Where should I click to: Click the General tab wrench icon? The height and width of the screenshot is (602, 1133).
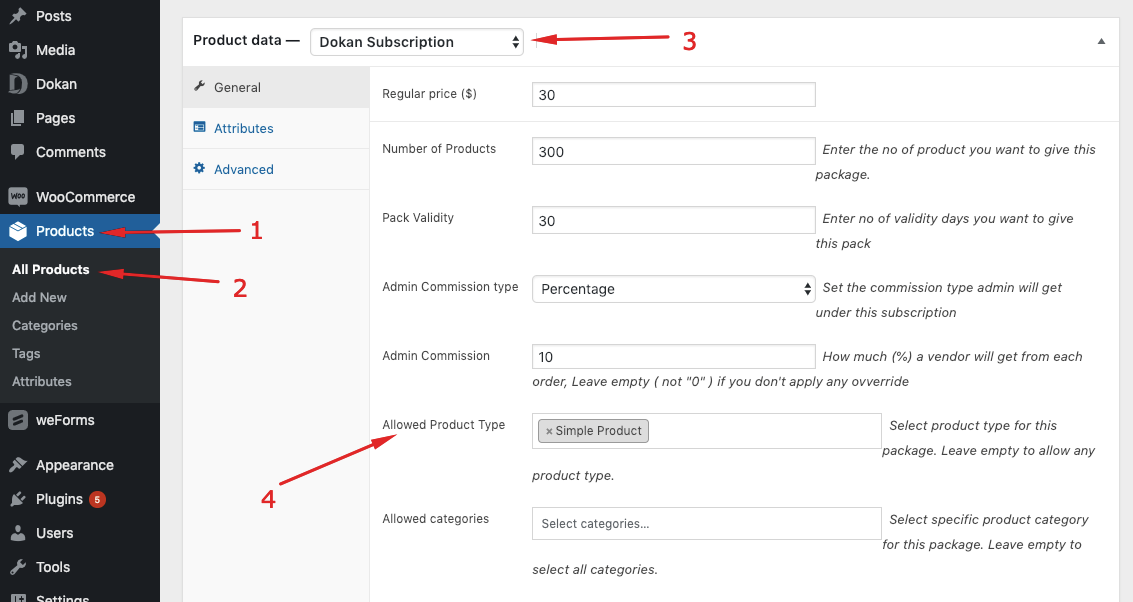point(199,87)
